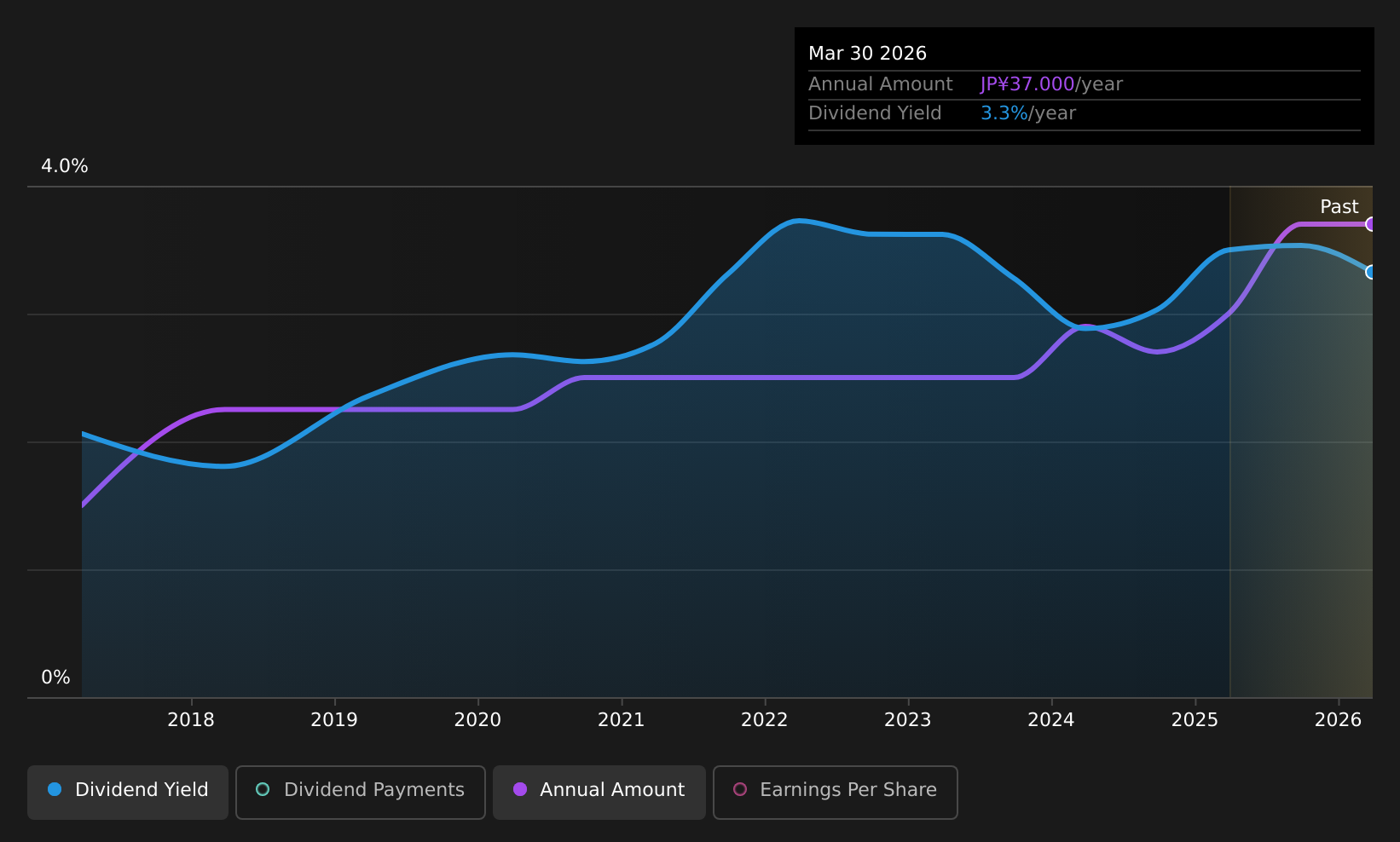Viewport: 1400px width, 842px height.
Task: Click the 2025 x-axis label
Action: (1195, 720)
